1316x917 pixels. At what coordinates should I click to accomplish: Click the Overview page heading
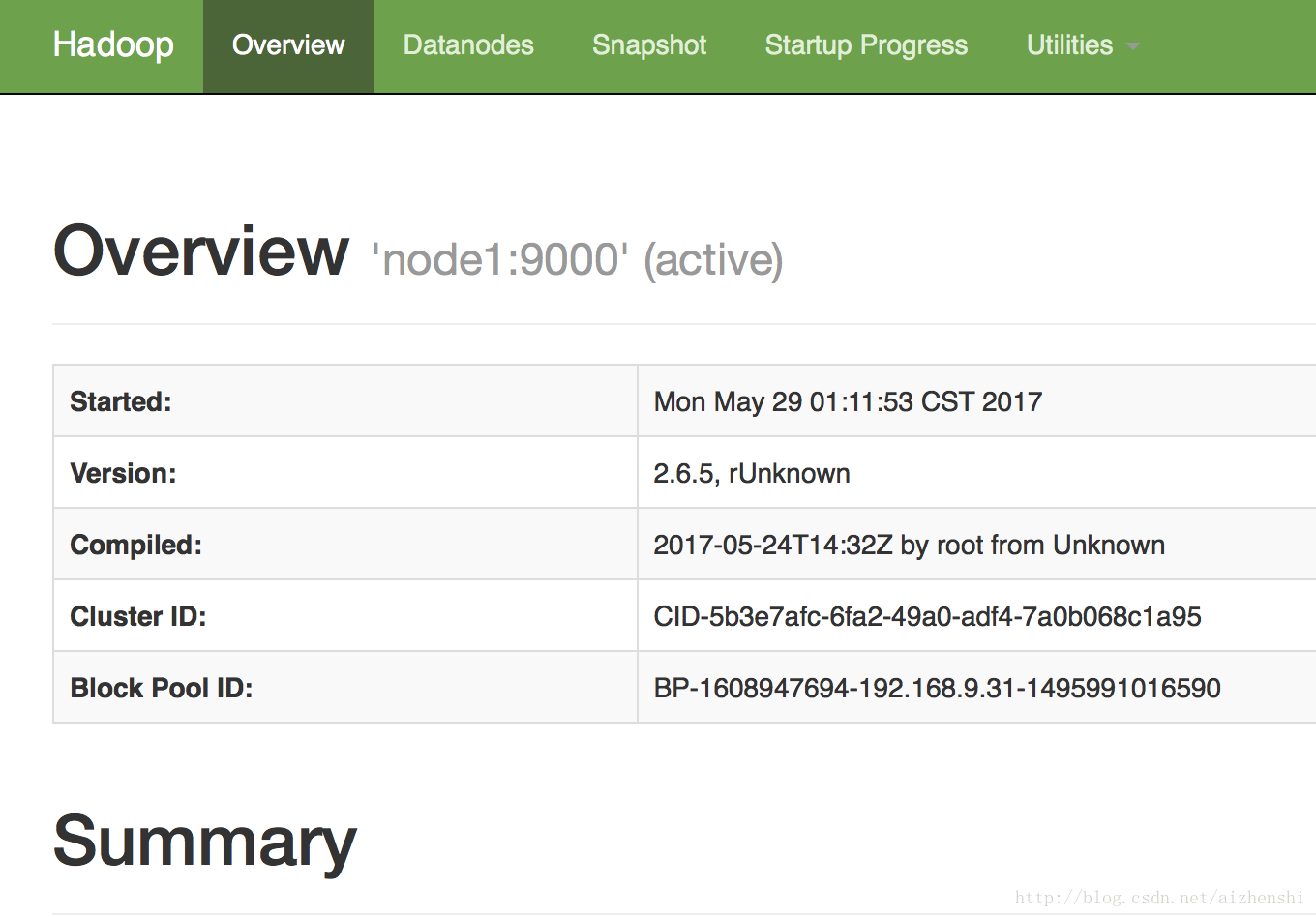point(201,251)
